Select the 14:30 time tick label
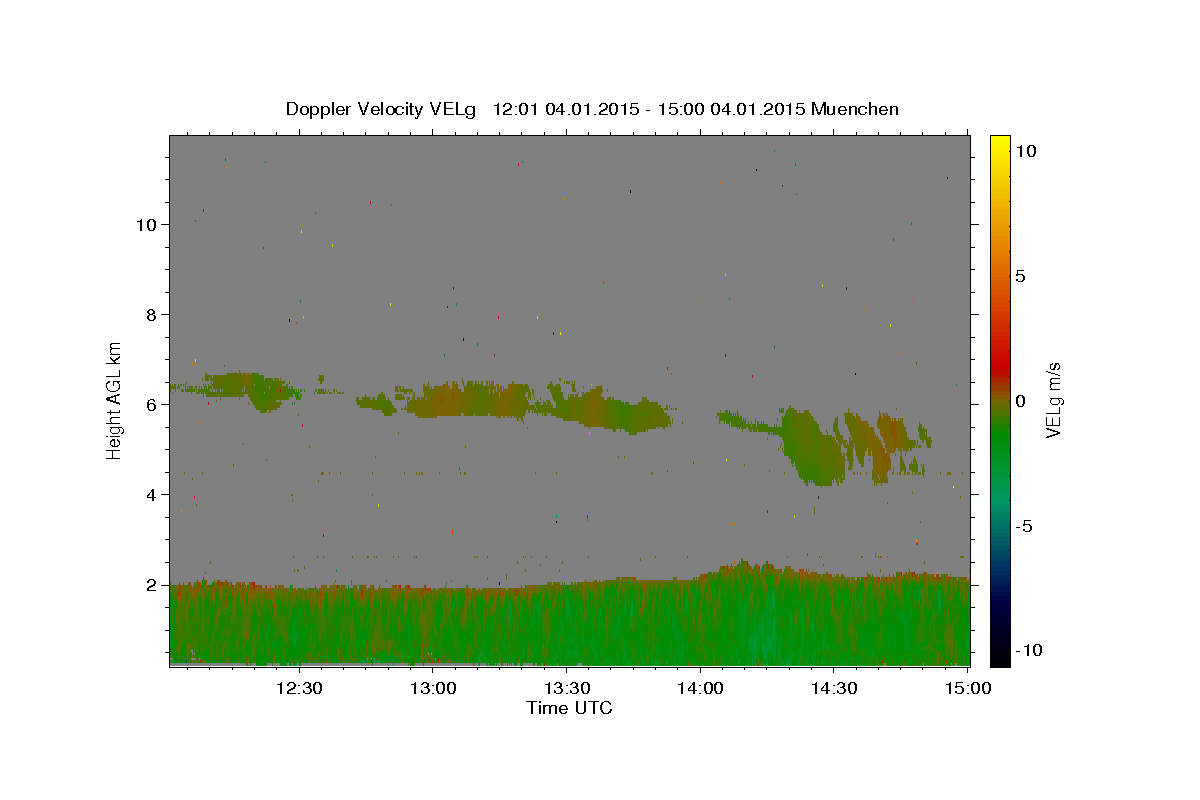The height and width of the screenshot is (800, 1200). [834, 688]
